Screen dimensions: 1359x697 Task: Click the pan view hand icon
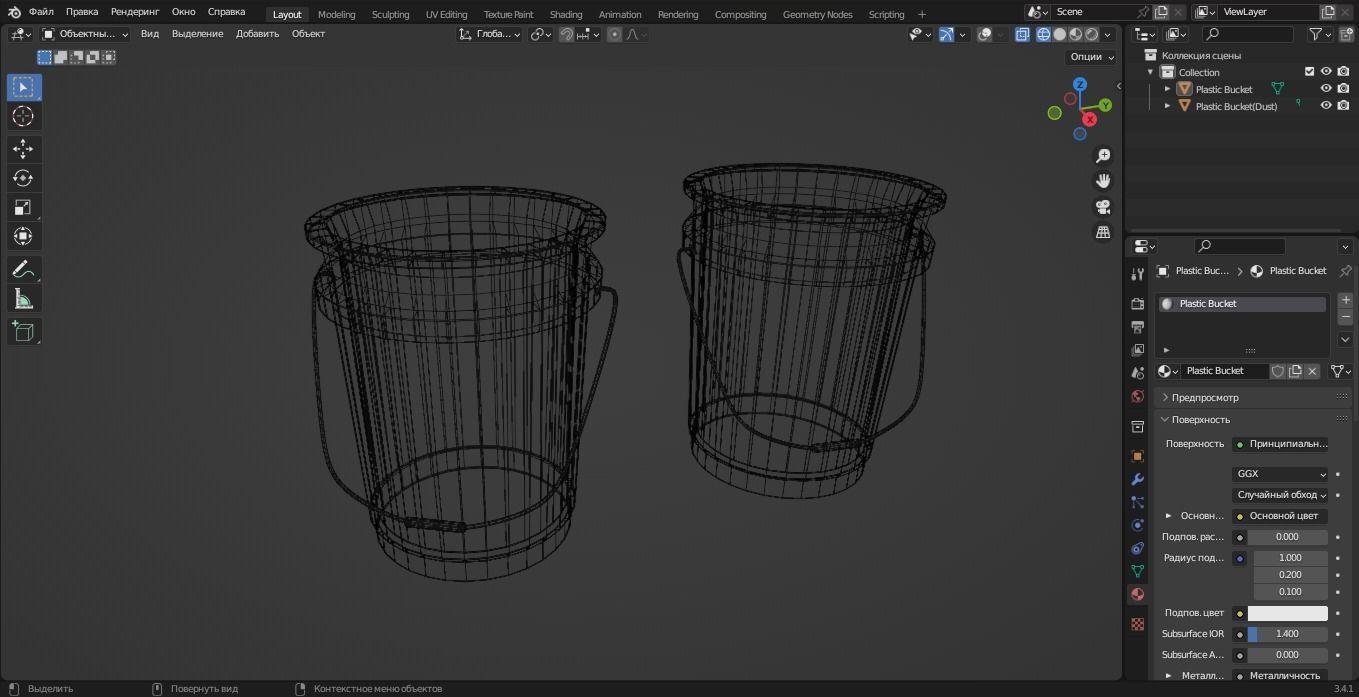tap(1103, 181)
